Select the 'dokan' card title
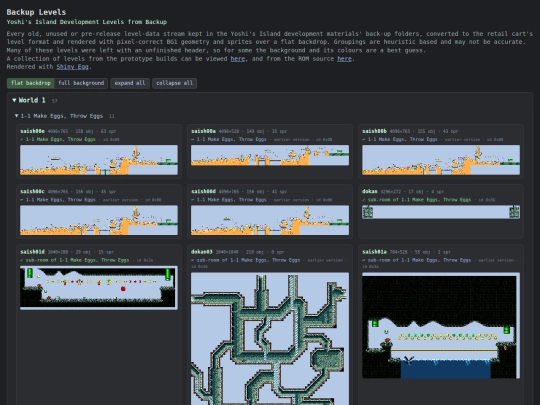The image size is (540, 405). (370, 191)
